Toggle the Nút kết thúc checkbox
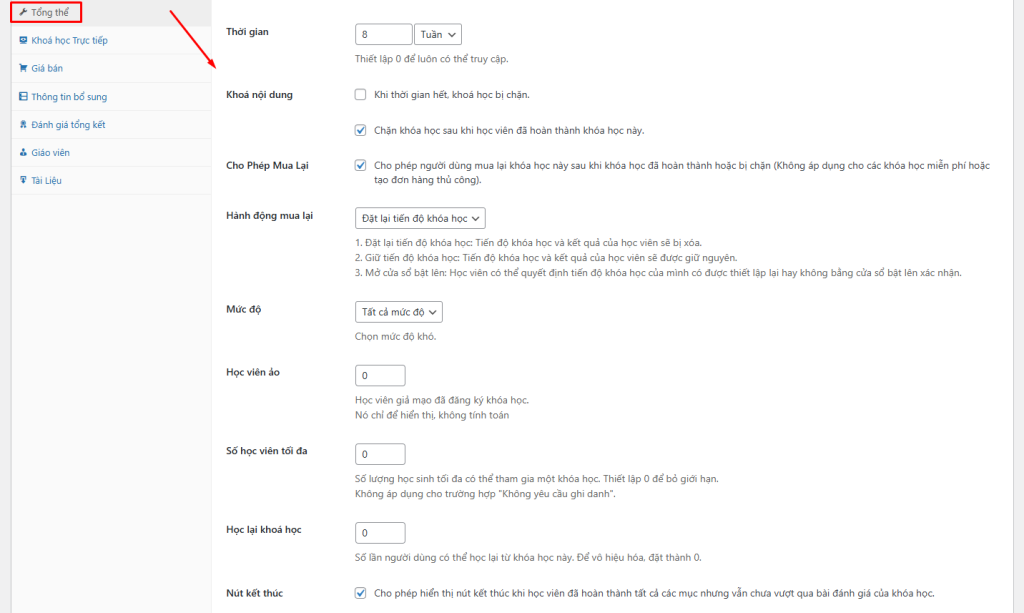This screenshot has height=613, width=1024. pyautogui.click(x=361, y=593)
